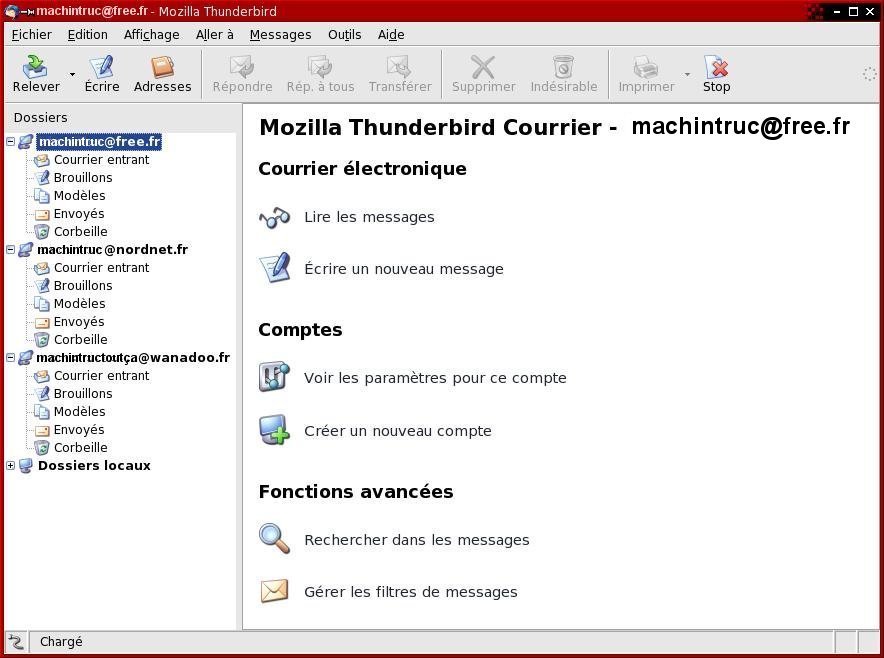Screen dimensions: 884x658
Task: Click the Indésirable junk icon
Action: pyautogui.click(x=563, y=67)
